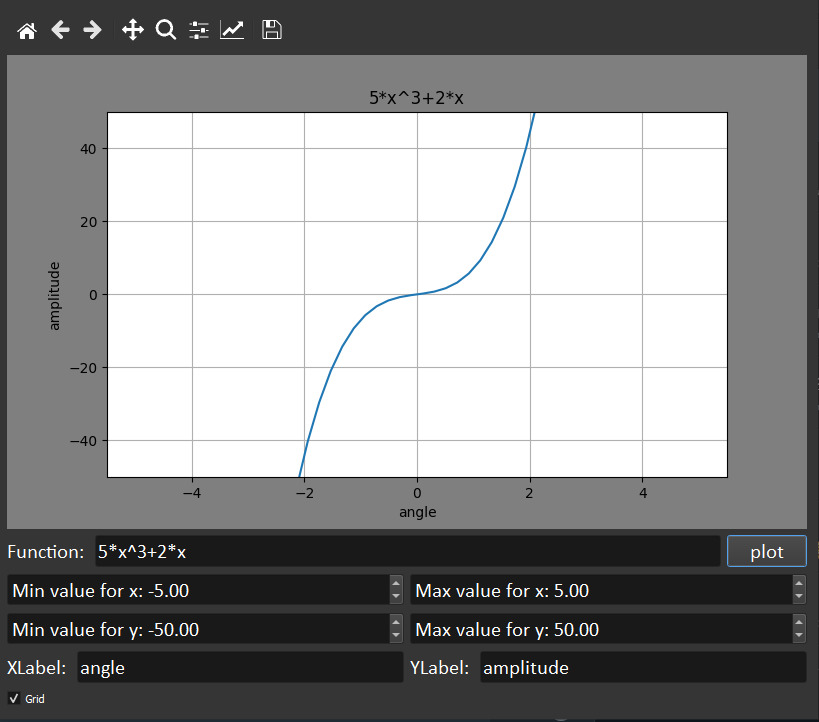Click the Function: label text
819x722 pixels.
point(45,552)
